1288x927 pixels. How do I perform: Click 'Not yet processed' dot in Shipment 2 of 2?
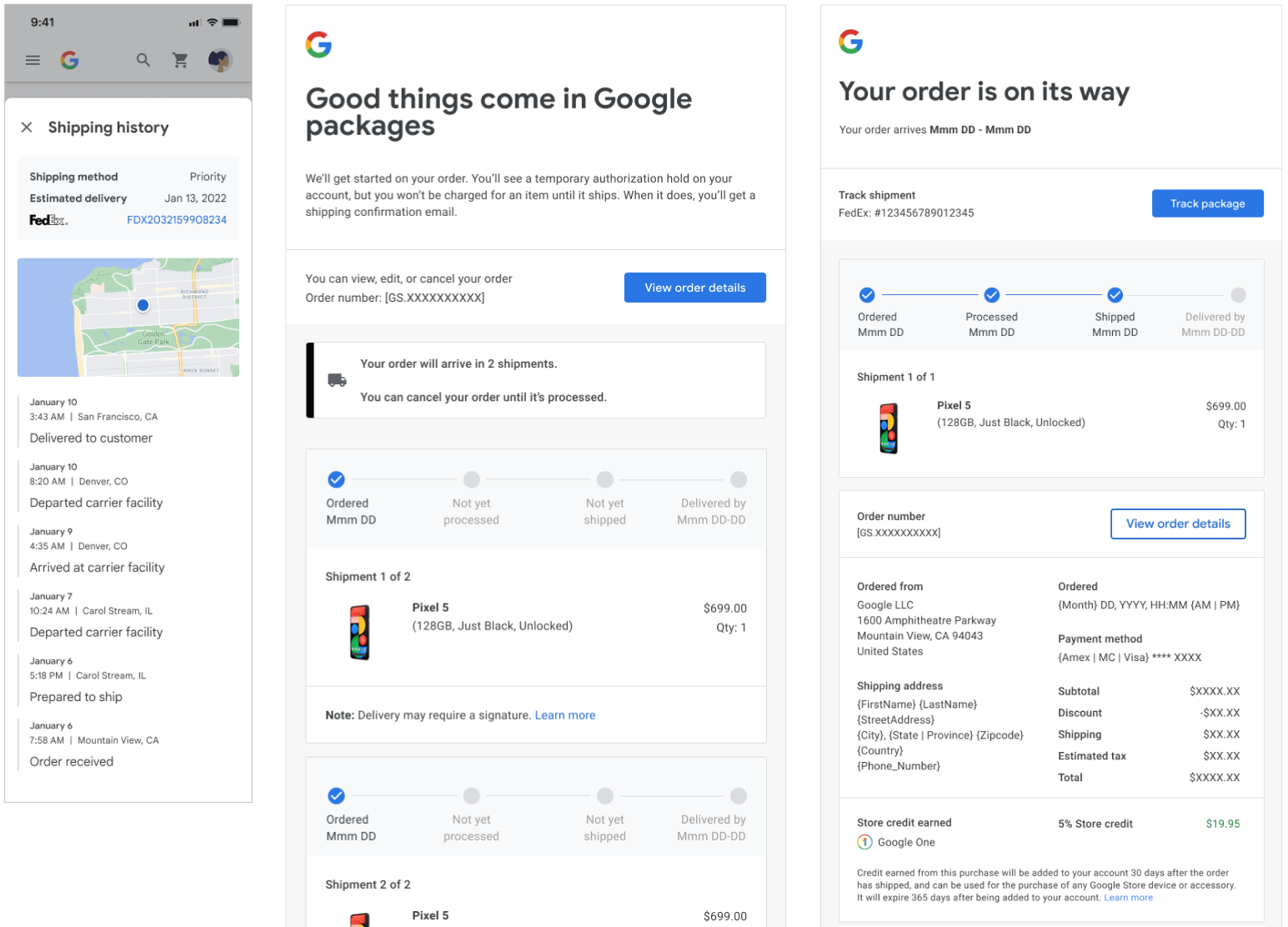(472, 795)
